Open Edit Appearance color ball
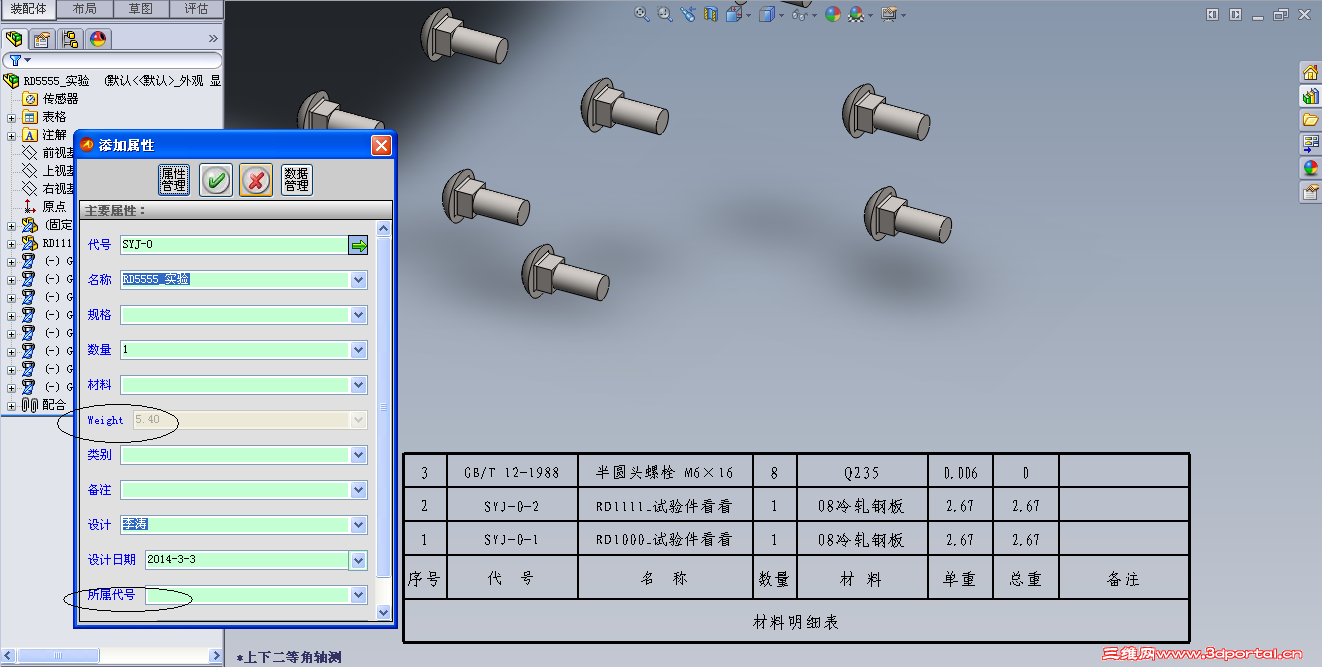Image resolution: width=1322 pixels, height=667 pixels. 833,14
